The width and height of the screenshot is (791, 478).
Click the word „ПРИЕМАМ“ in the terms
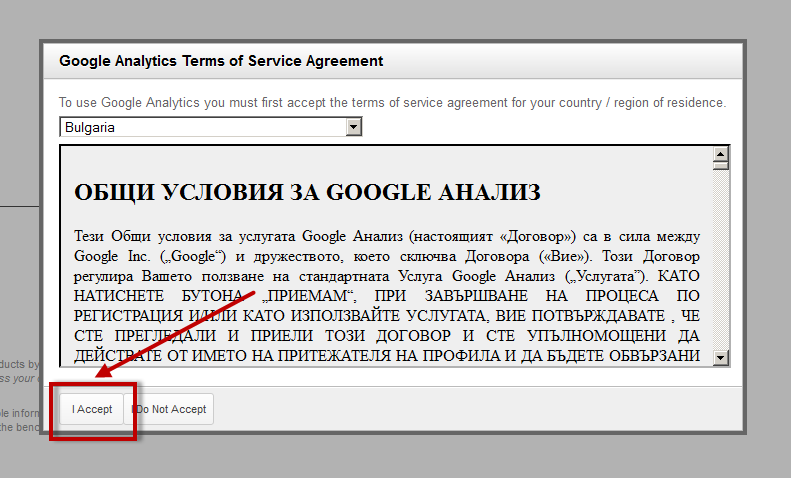tap(309, 296)
